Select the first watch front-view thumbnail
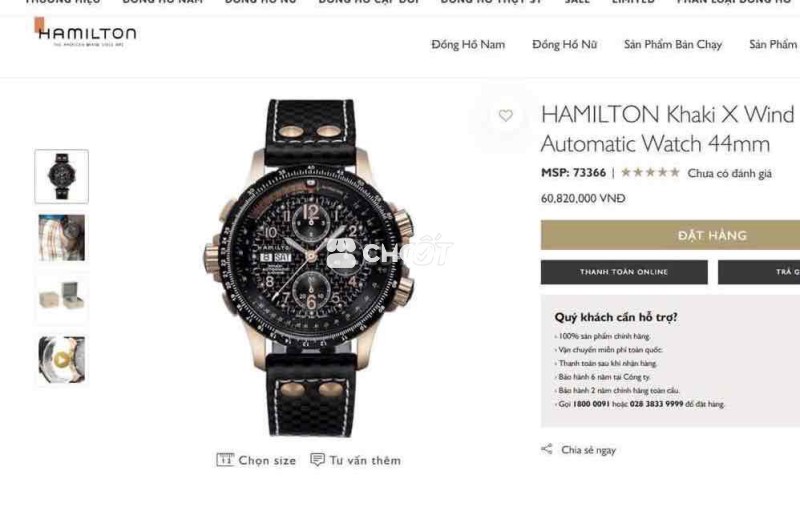800x507 pixels. (61, 176)
